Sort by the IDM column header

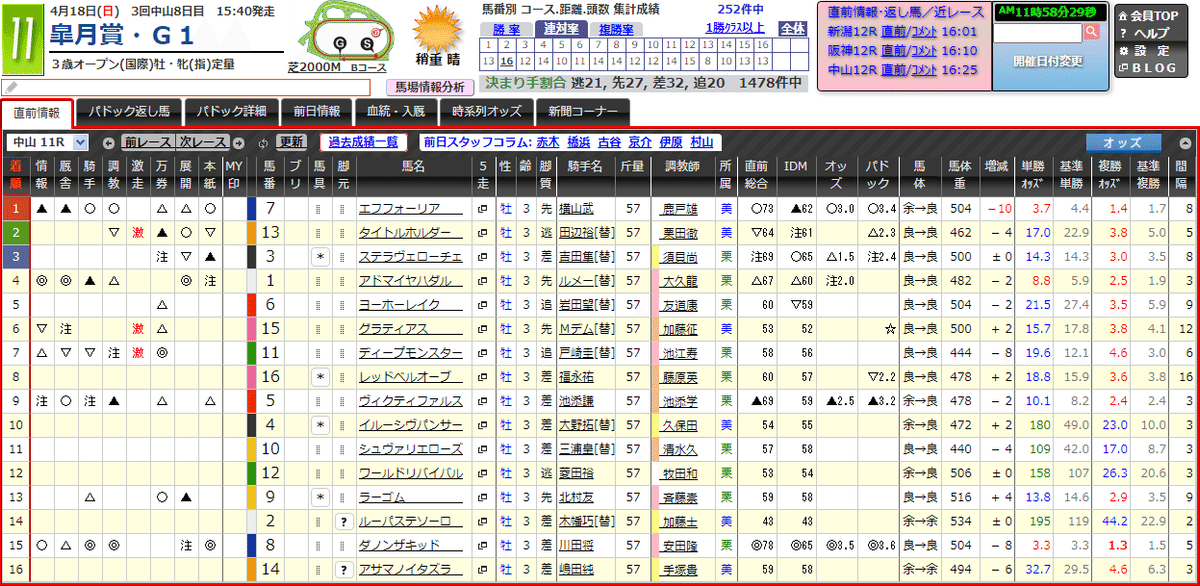click(x=796, y=176)
